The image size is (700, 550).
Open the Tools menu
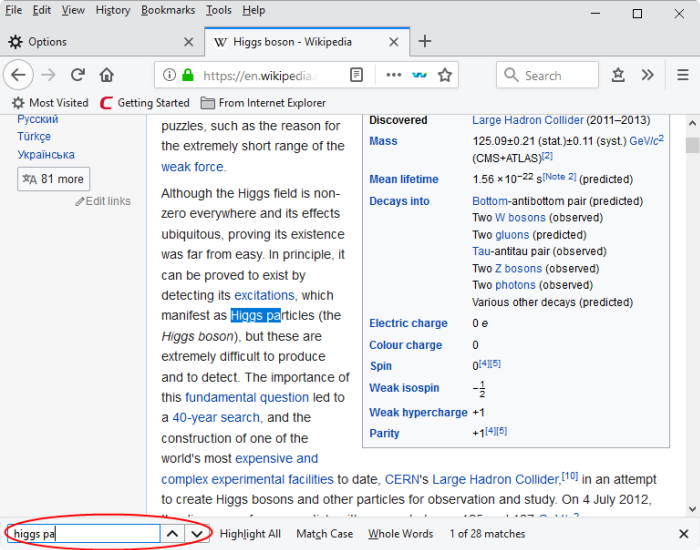click(219, 10)
